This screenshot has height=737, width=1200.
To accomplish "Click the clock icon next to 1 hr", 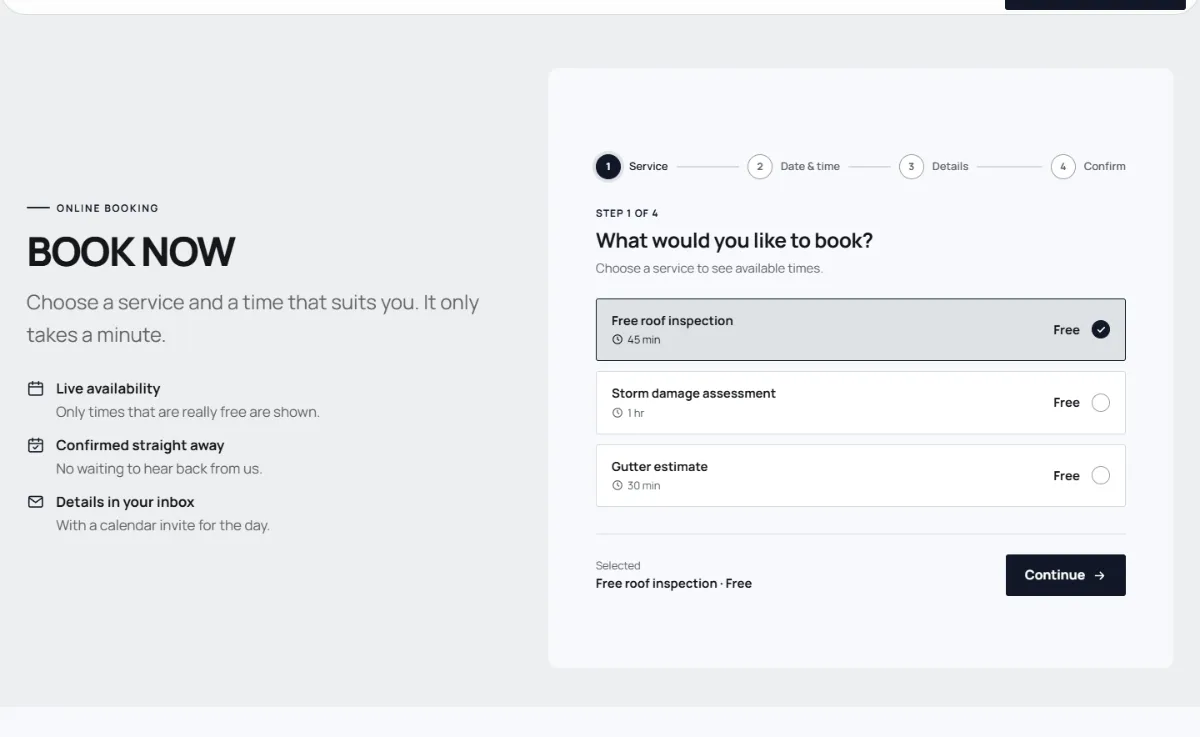I will point(617,413).
